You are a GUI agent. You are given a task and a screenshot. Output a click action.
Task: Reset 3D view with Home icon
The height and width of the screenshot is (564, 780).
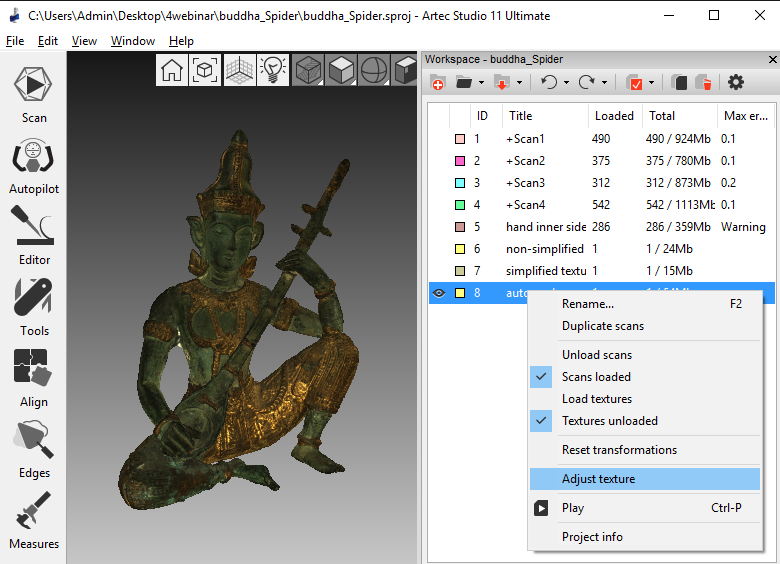(x=172, y=70)
